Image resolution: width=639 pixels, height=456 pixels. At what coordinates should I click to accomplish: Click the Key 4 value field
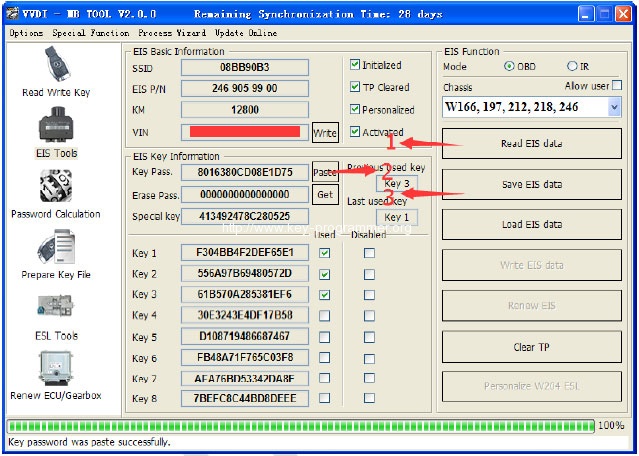[x=245, y=315]
